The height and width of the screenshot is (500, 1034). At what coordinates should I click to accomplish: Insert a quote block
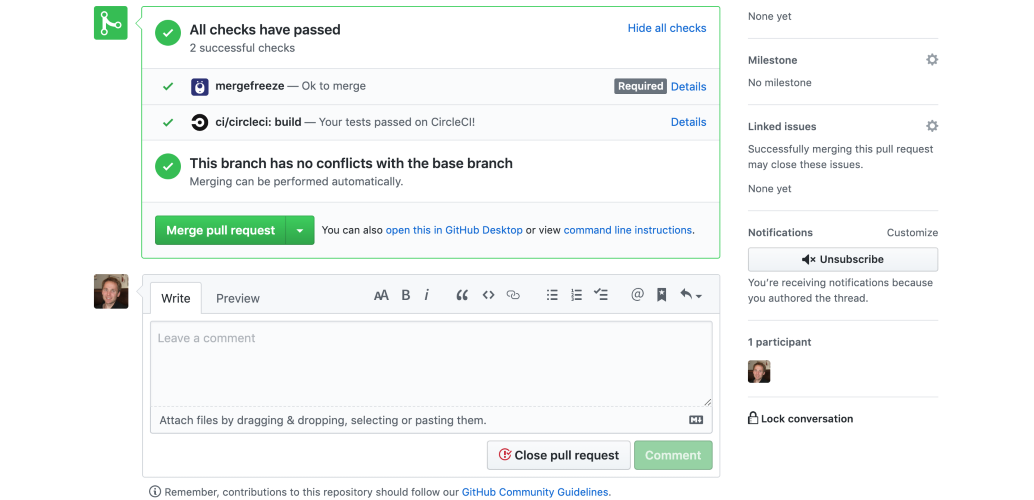(462, 295)
